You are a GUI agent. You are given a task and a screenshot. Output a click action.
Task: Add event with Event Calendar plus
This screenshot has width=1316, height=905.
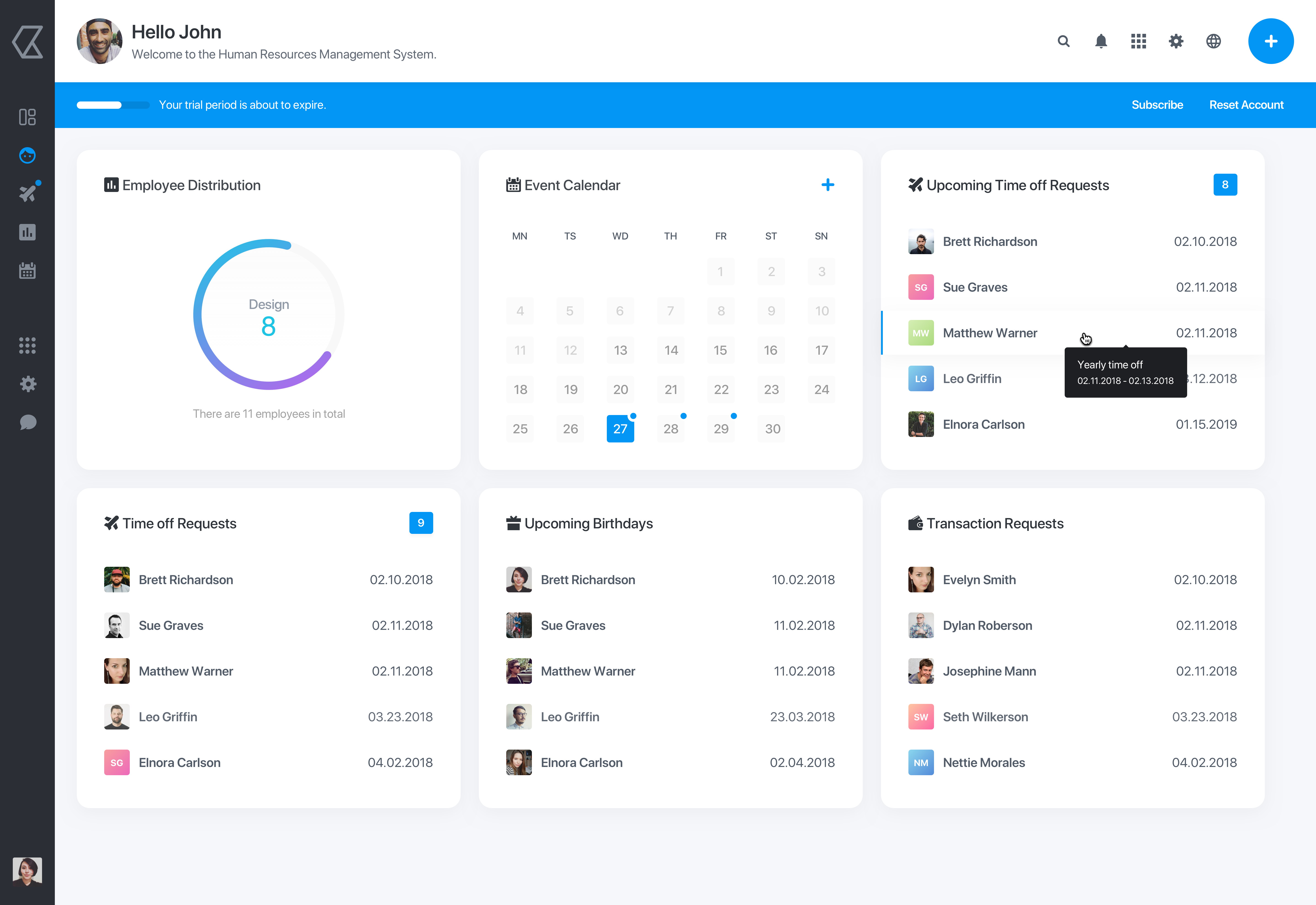[x=828, y=185]
